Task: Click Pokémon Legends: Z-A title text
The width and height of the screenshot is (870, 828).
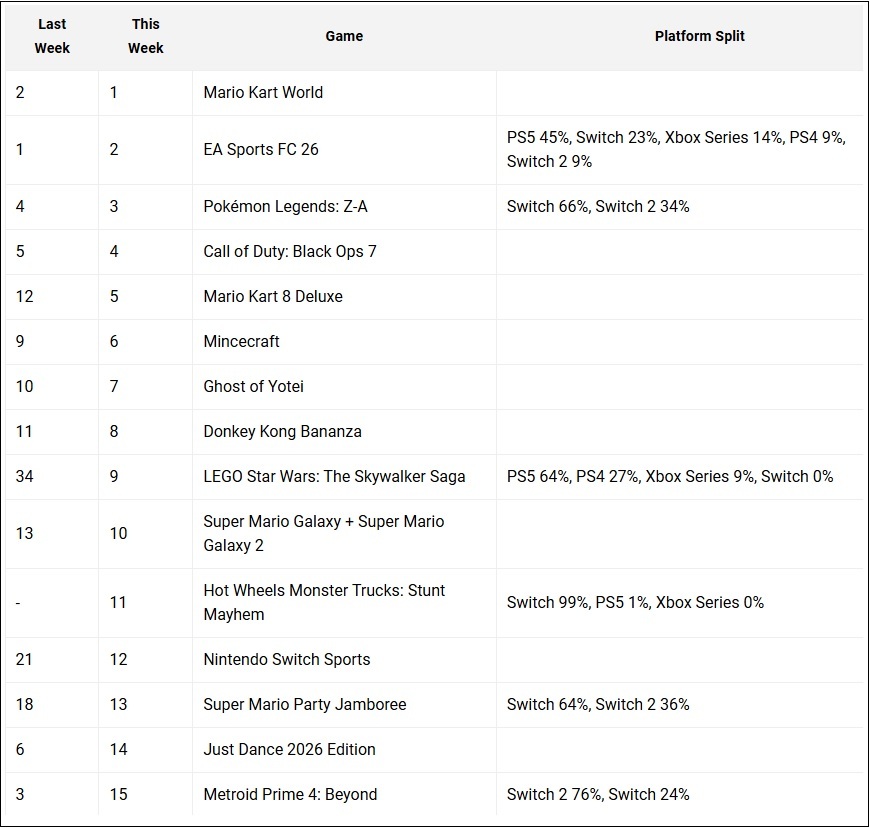Action: coord(286,206)
